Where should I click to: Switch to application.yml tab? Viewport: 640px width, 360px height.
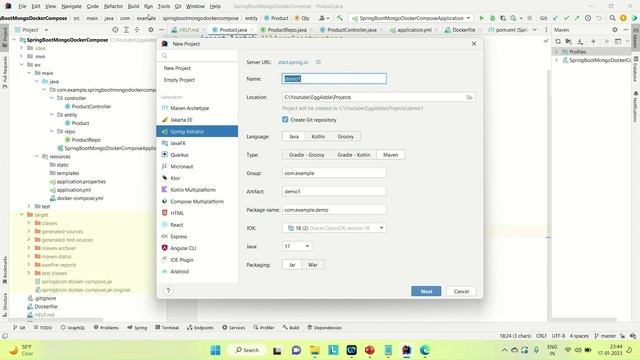click(x=414, y=30)
